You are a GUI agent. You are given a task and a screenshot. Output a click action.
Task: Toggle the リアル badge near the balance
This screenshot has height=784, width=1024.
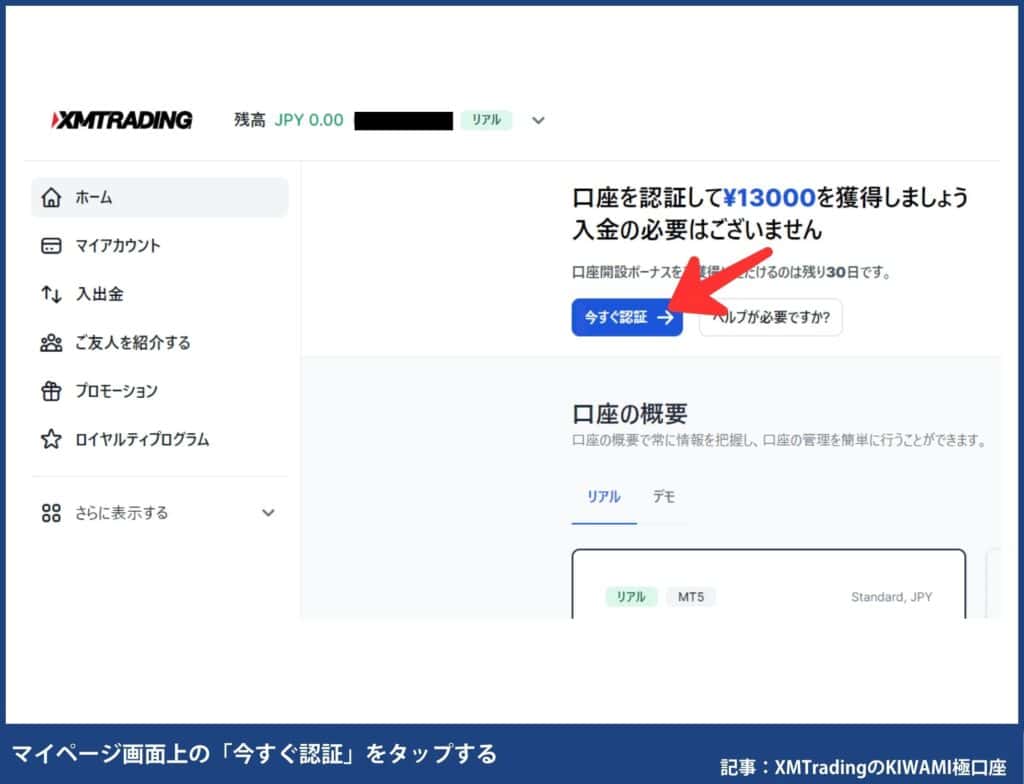point(485,119)
